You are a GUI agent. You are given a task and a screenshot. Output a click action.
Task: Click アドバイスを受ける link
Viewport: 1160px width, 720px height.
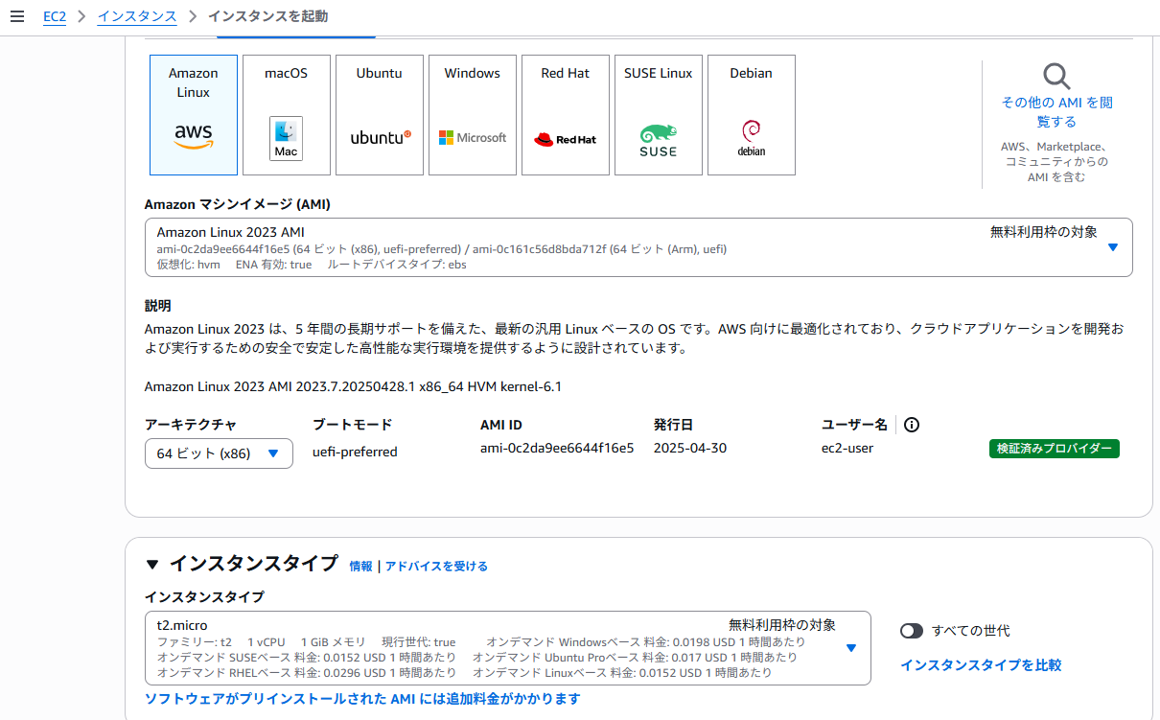(436, 566)
